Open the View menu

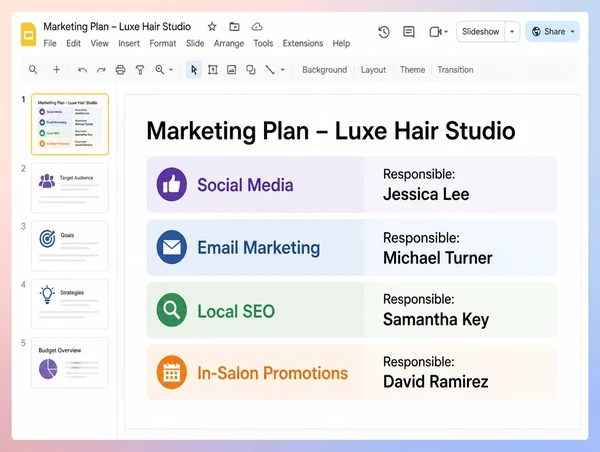99,43
